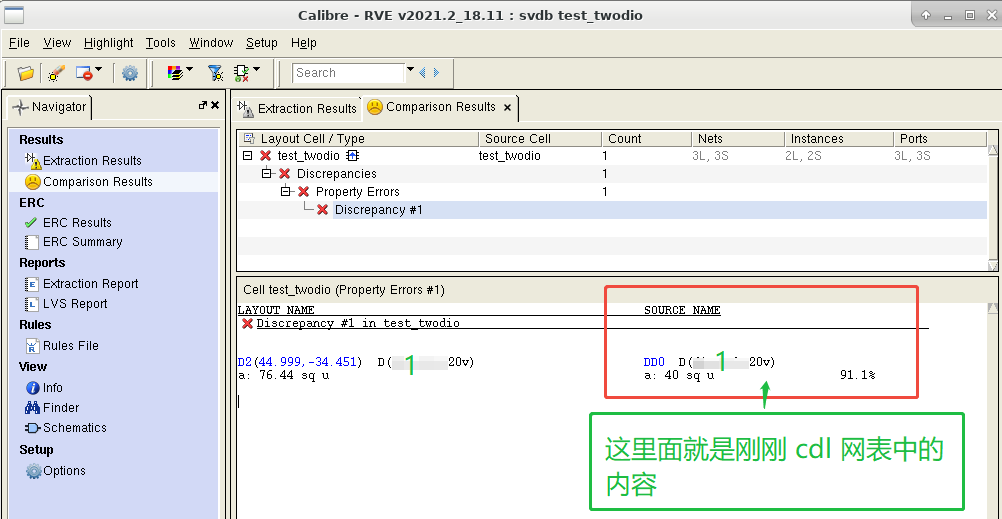This screenshot has width=1002, height=519.
Task: Go to next search result arrow
Action: (x=436, y=73)
